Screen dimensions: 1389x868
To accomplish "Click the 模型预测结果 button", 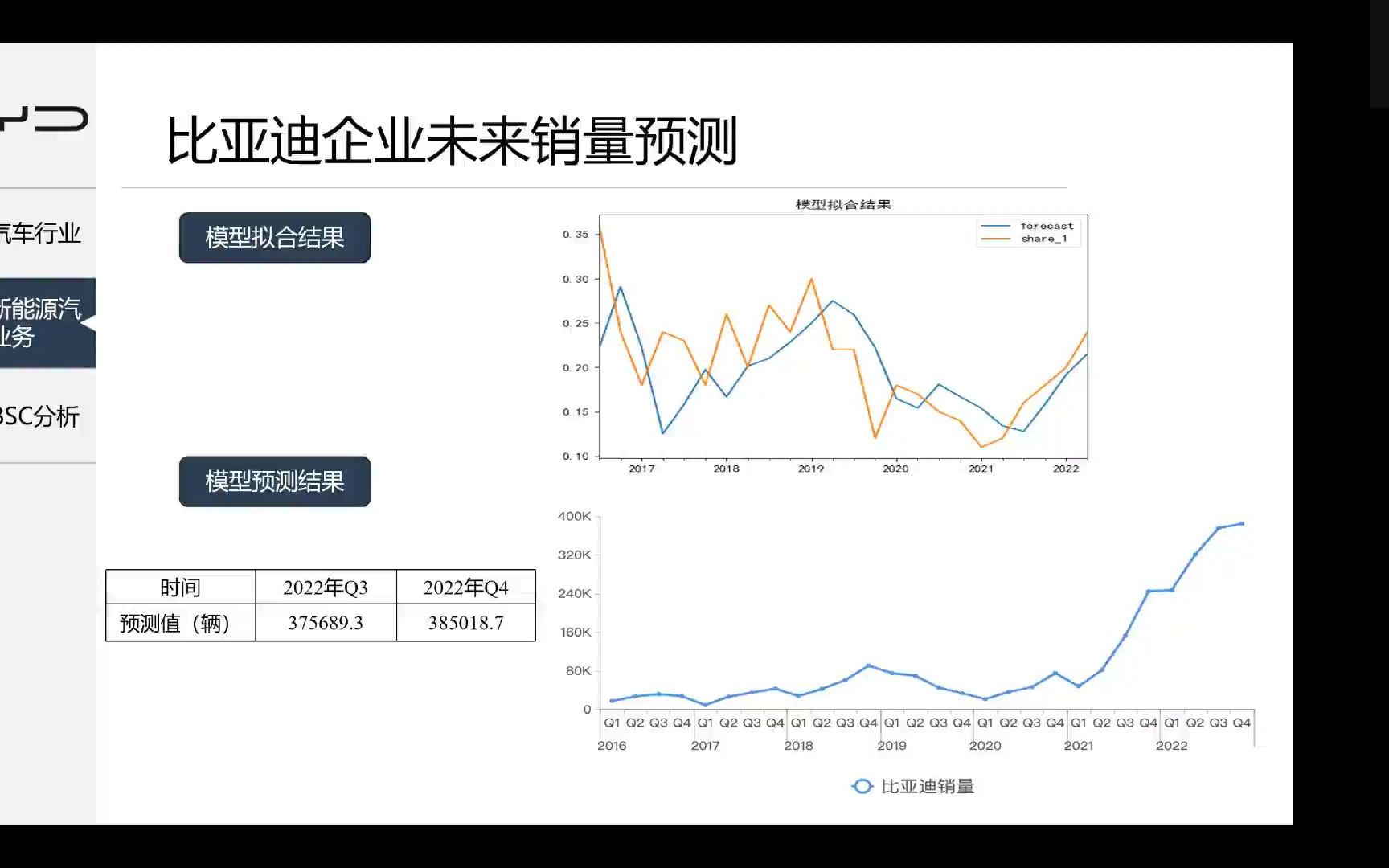I will point(274,481).
